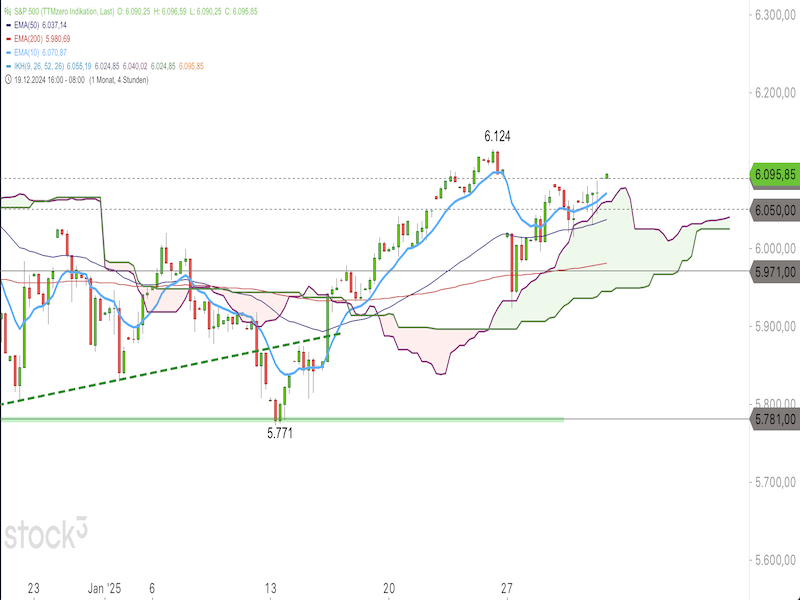Click the EMA(50) value 6.037,14
800x600 pixels.
pos(54,25)
